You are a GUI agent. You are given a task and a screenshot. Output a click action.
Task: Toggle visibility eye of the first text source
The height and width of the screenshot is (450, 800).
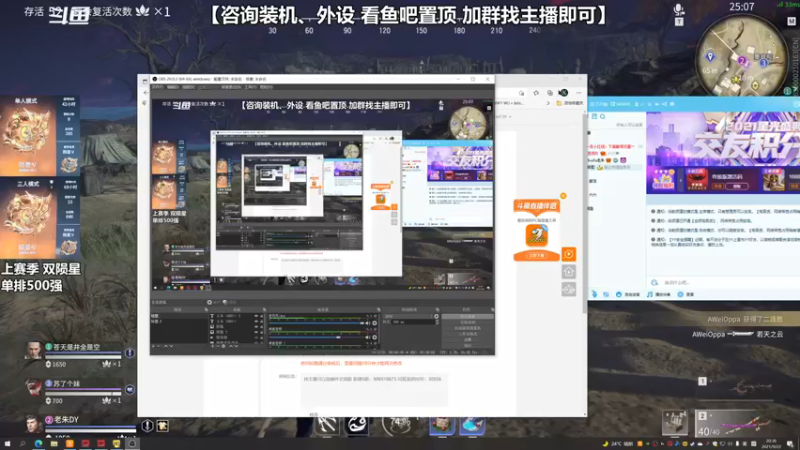256,316
